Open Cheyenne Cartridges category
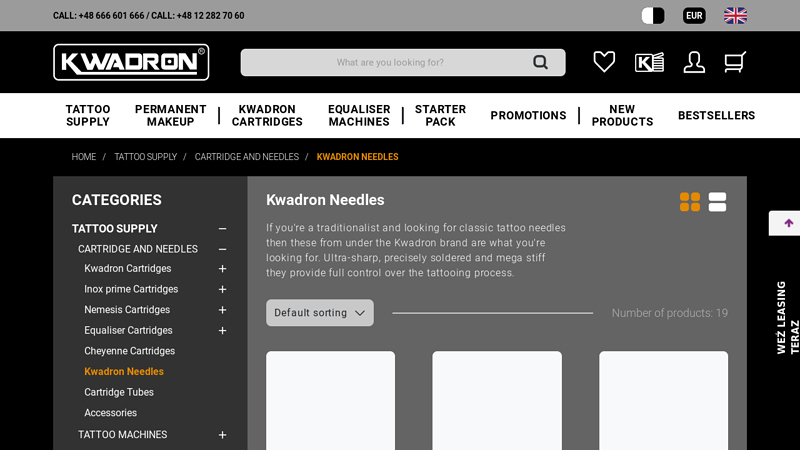This screenshot has height=450, width=800. coord(130,351)
